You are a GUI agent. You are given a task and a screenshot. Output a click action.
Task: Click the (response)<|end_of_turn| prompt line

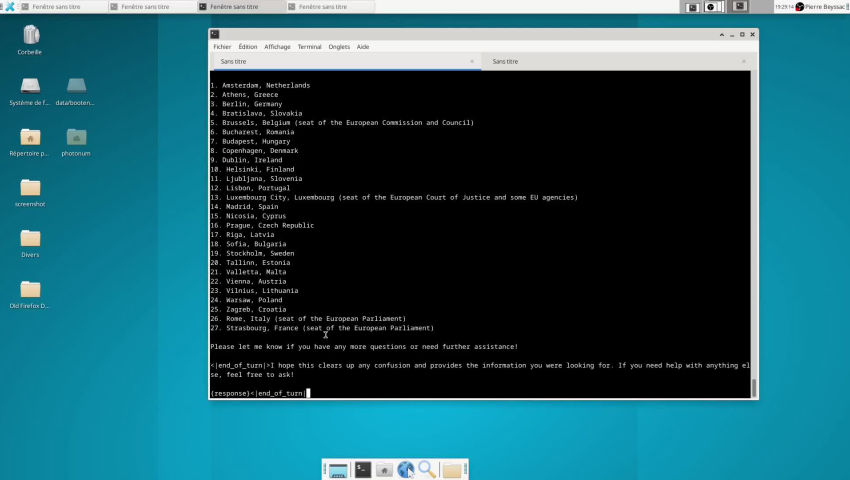pos(257,393)
